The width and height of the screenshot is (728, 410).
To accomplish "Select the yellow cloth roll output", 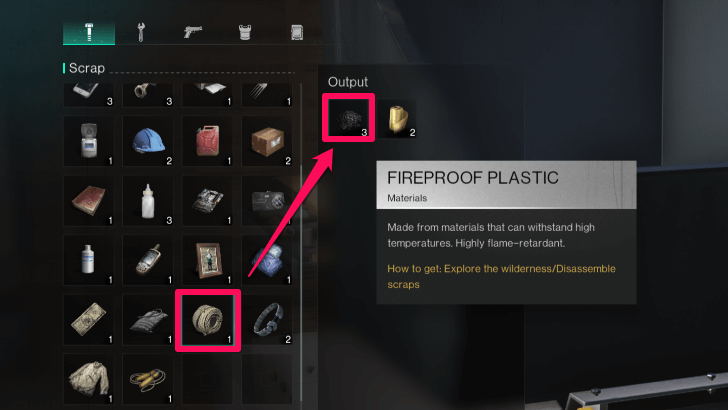I will pyautogui.click(x=397, y=118).
